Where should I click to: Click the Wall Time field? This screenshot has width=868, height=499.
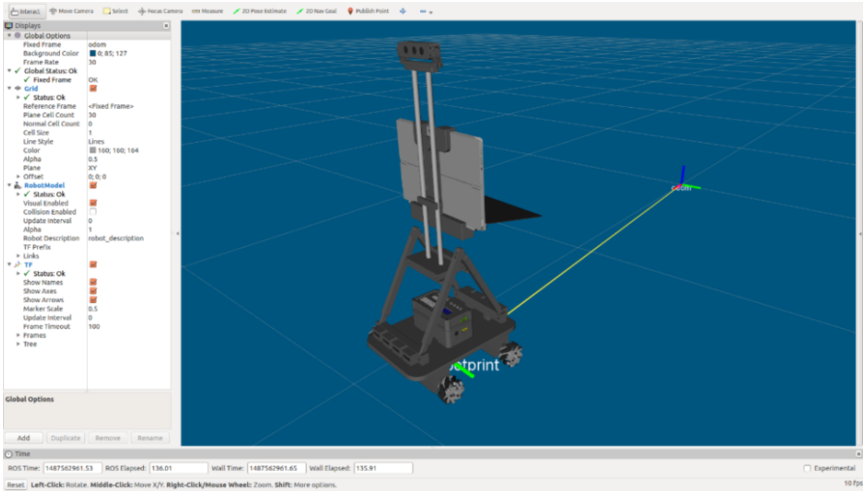click(x=276, y=469)
